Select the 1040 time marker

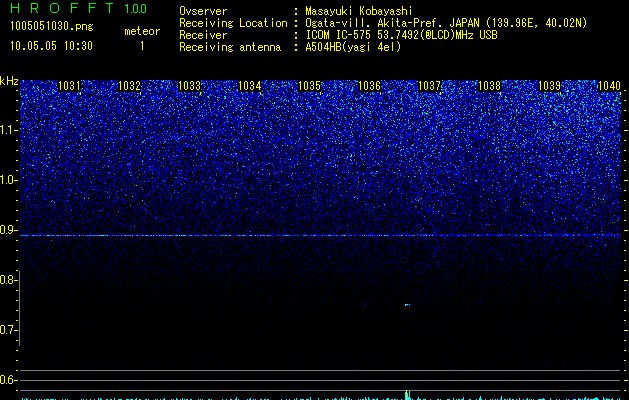pyautogui.click(x=609, y=86)
